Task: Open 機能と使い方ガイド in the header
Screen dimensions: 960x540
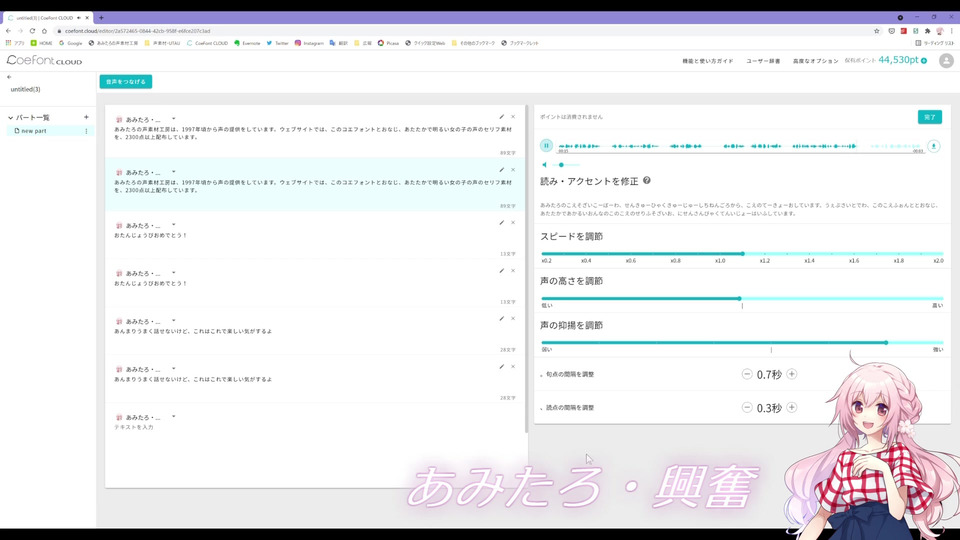Action: point(708,61)
